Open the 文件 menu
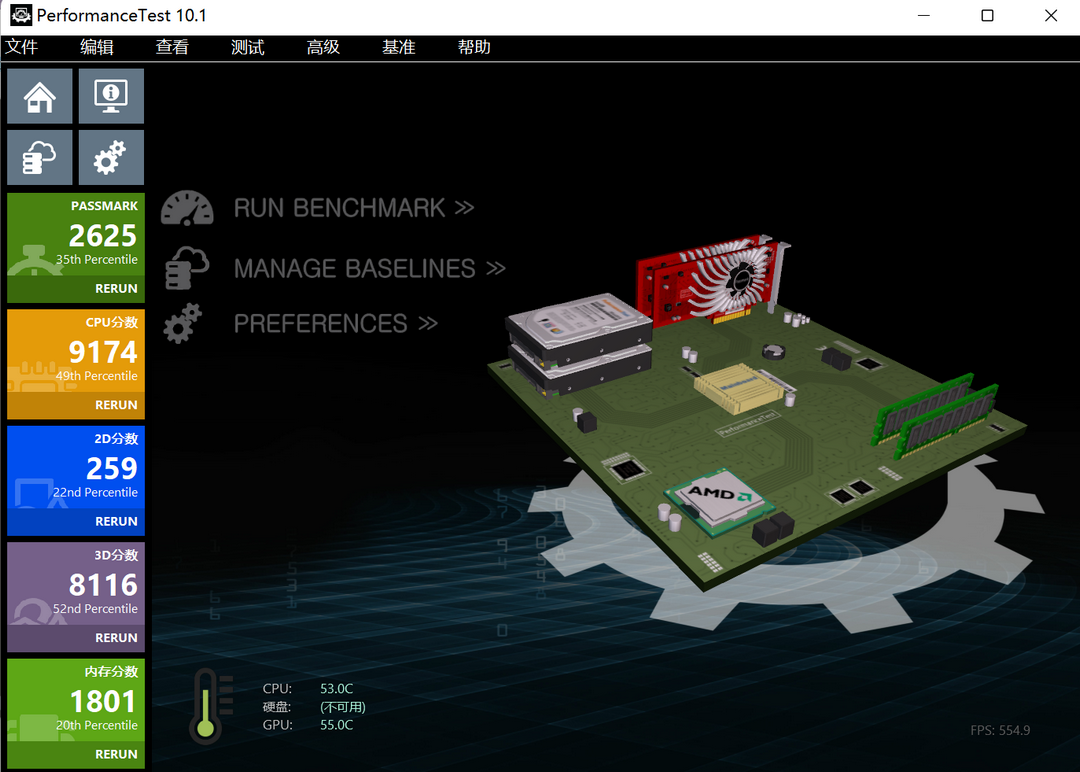The height and width of the screenshot is (772, 1080). (21, 47)
